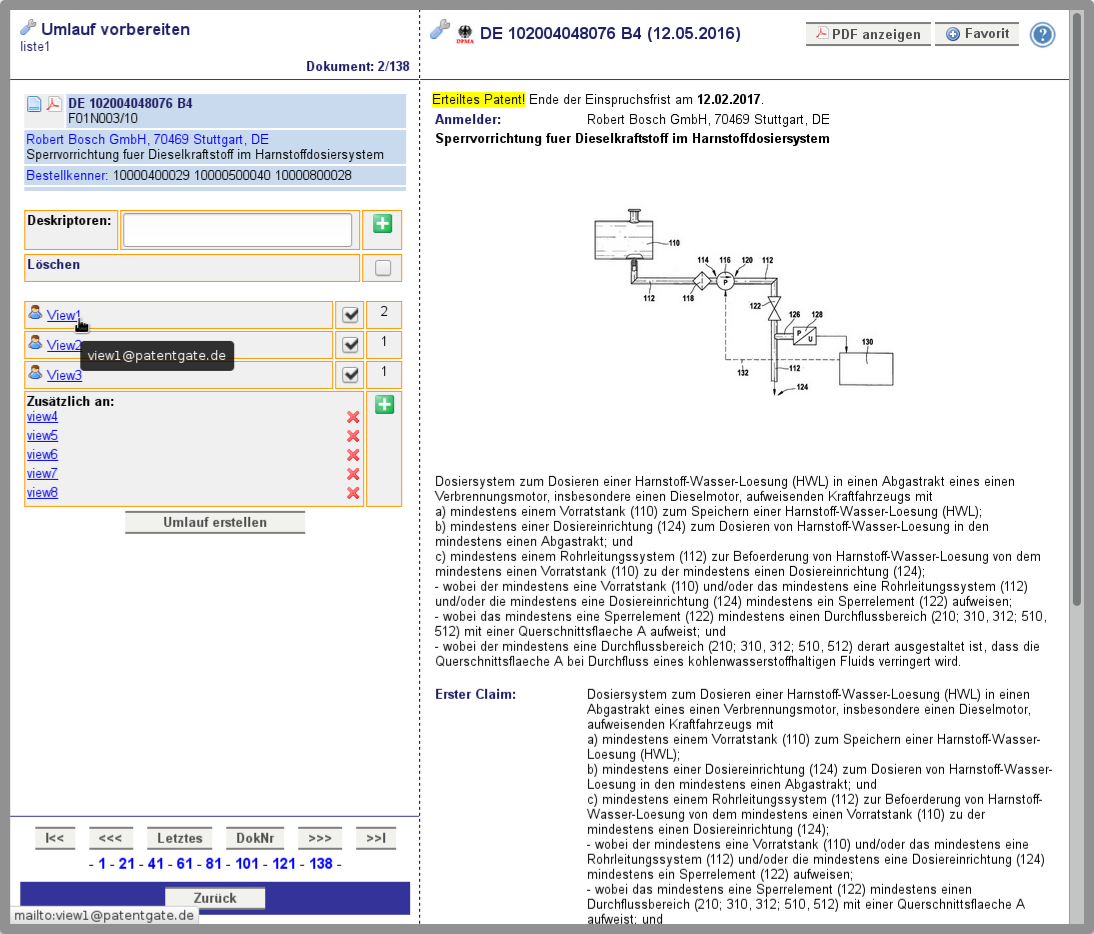Click the IPC class F01N003/10
The width and height of the screenshot is (1094, 934).
103,119
